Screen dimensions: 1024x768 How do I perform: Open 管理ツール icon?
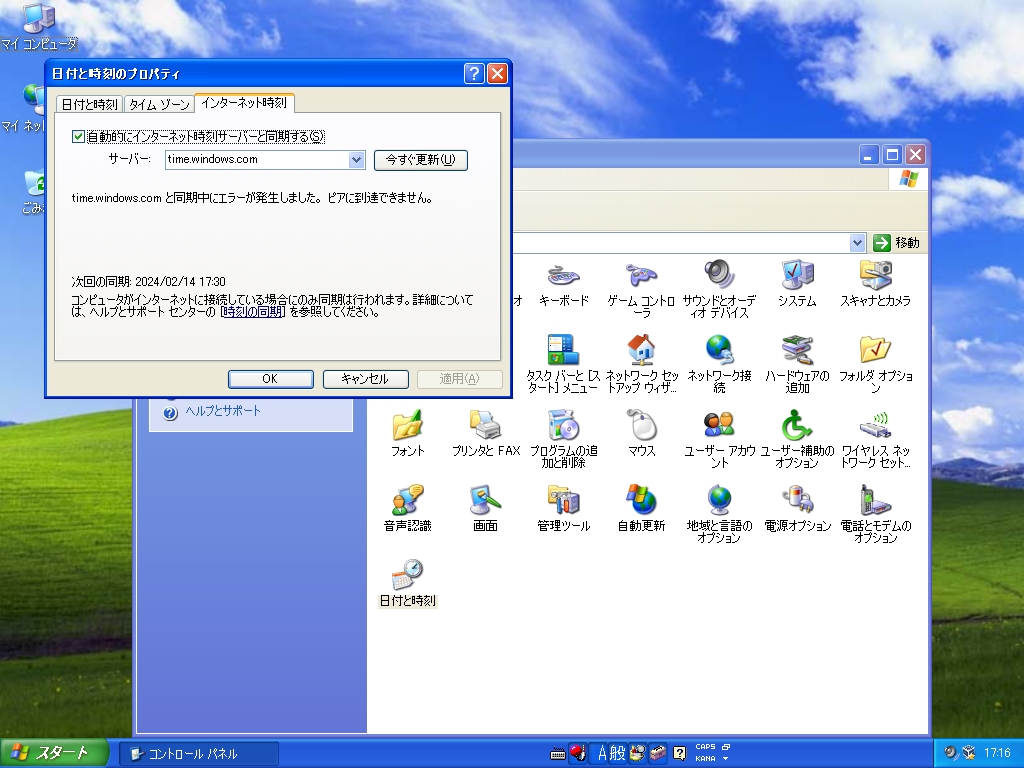pos(563,510)
